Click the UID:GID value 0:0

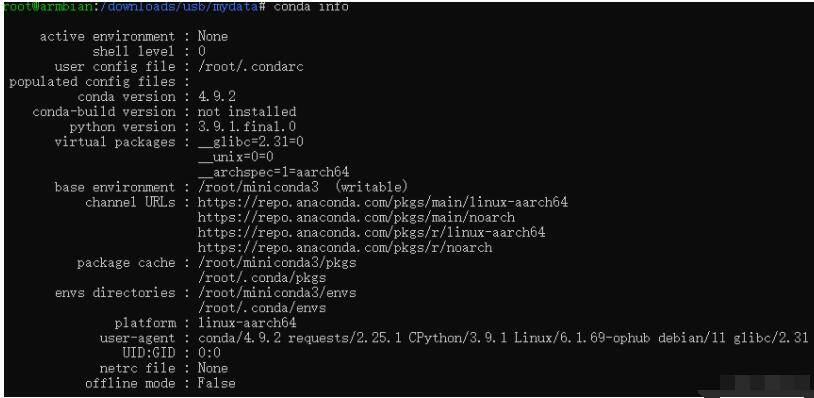(210, 353)
